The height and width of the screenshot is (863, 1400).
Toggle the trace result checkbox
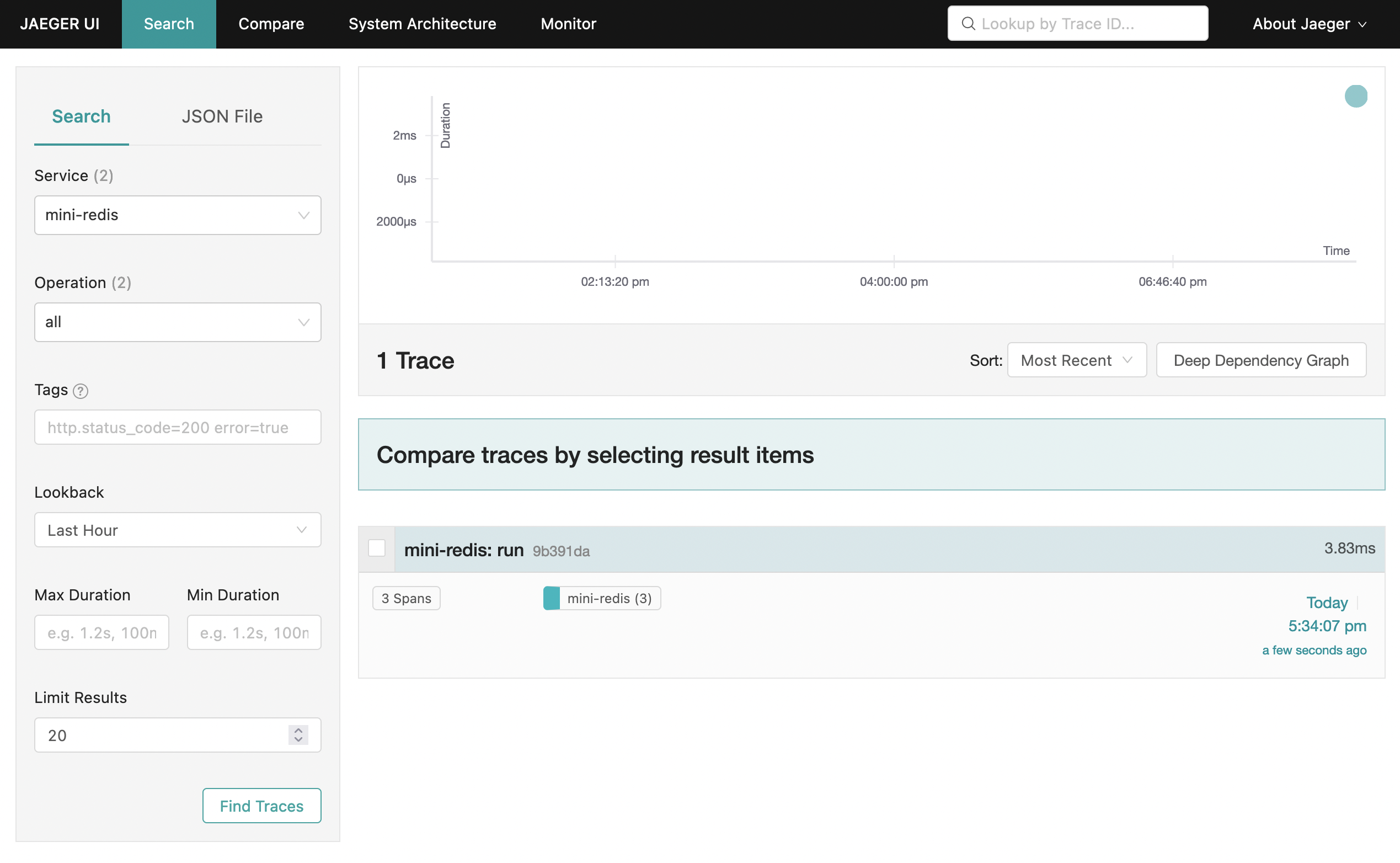(378, 548)
